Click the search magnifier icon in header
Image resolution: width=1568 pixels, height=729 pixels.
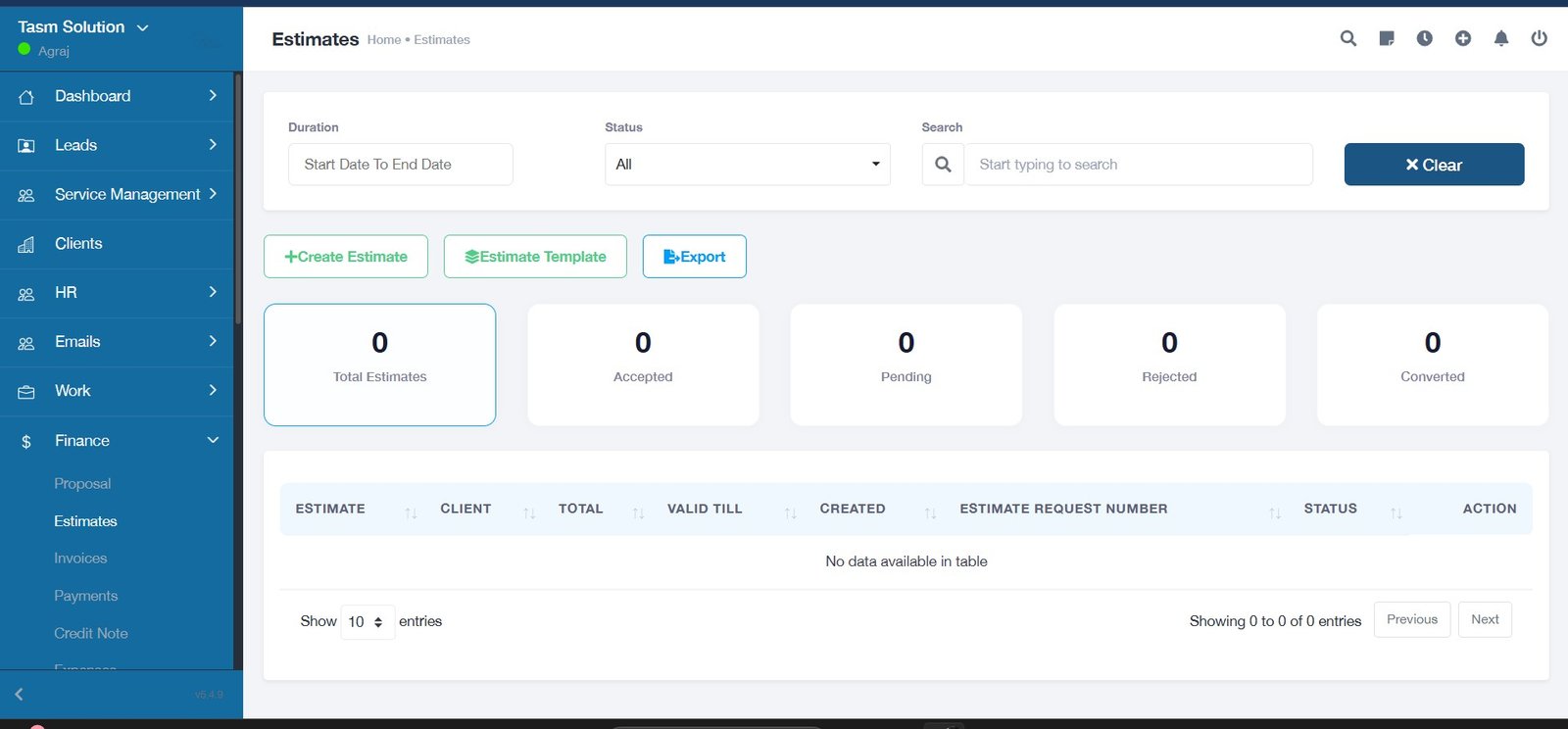pos(1348,38)
